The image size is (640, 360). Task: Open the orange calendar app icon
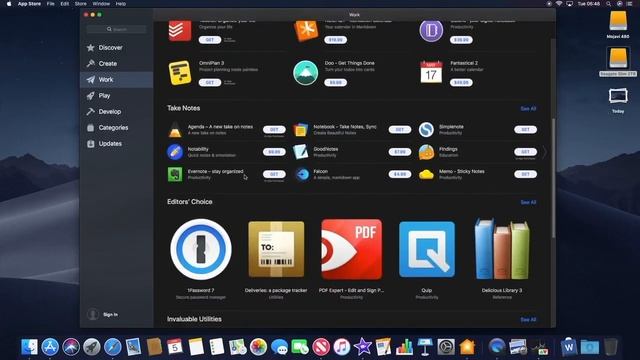tap(306, 31)
